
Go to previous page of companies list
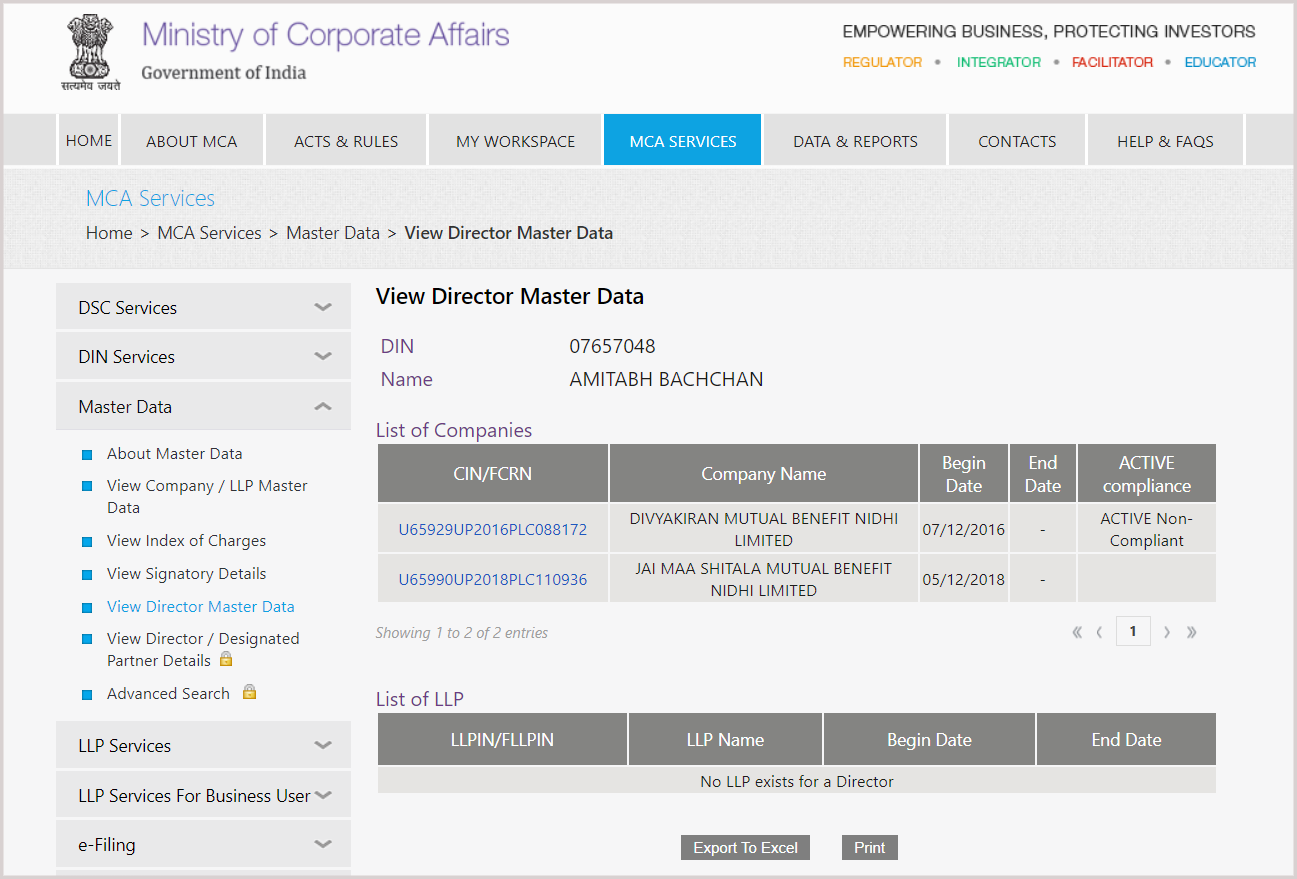click(1100, 632)
